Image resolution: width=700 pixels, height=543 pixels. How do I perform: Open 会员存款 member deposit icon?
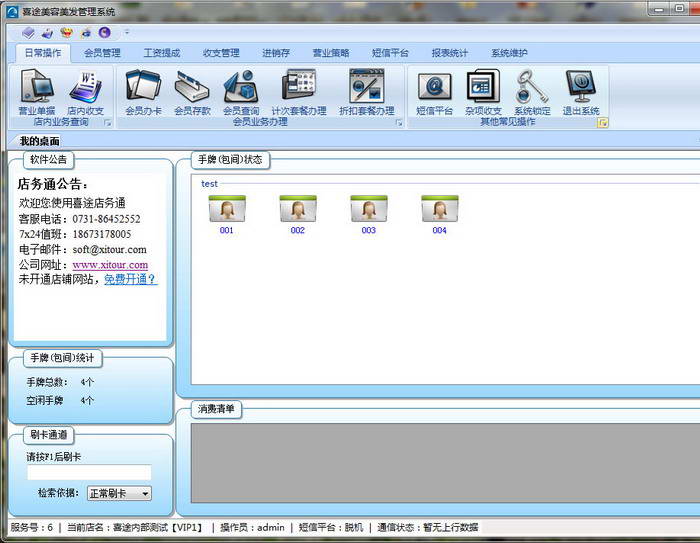192,92
